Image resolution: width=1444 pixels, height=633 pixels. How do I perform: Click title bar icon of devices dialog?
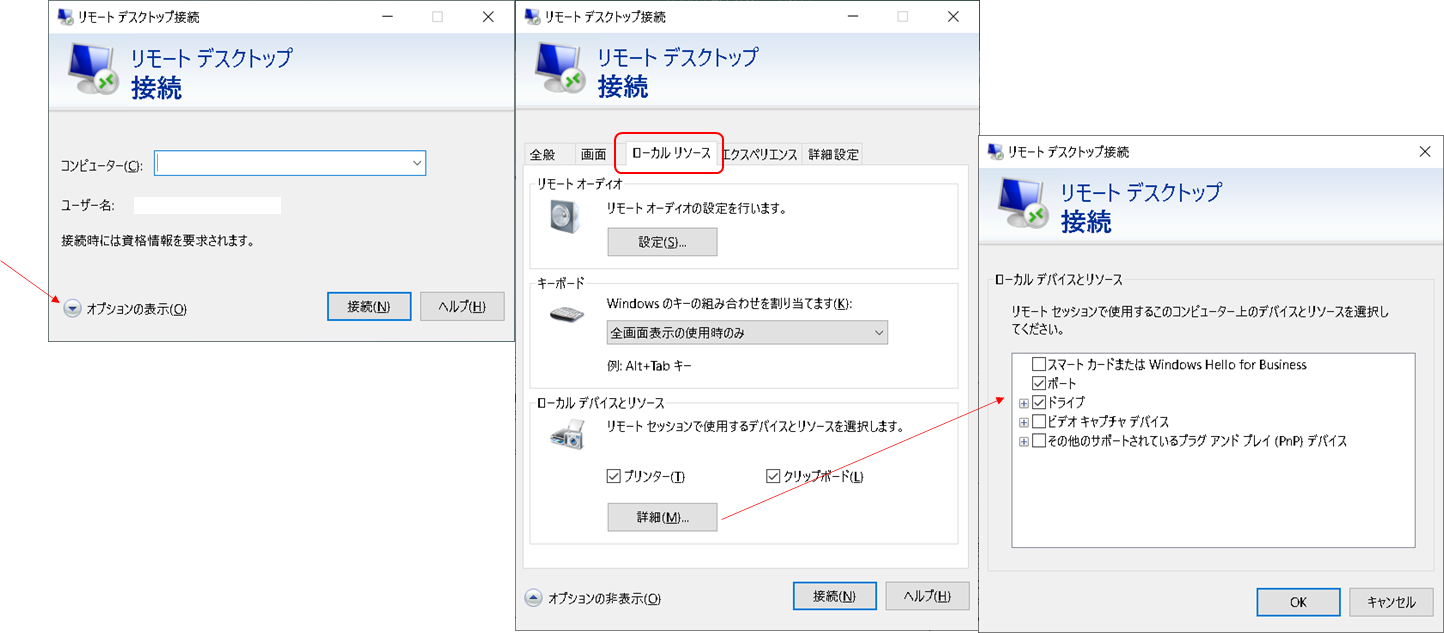click(x=995, y=151)
